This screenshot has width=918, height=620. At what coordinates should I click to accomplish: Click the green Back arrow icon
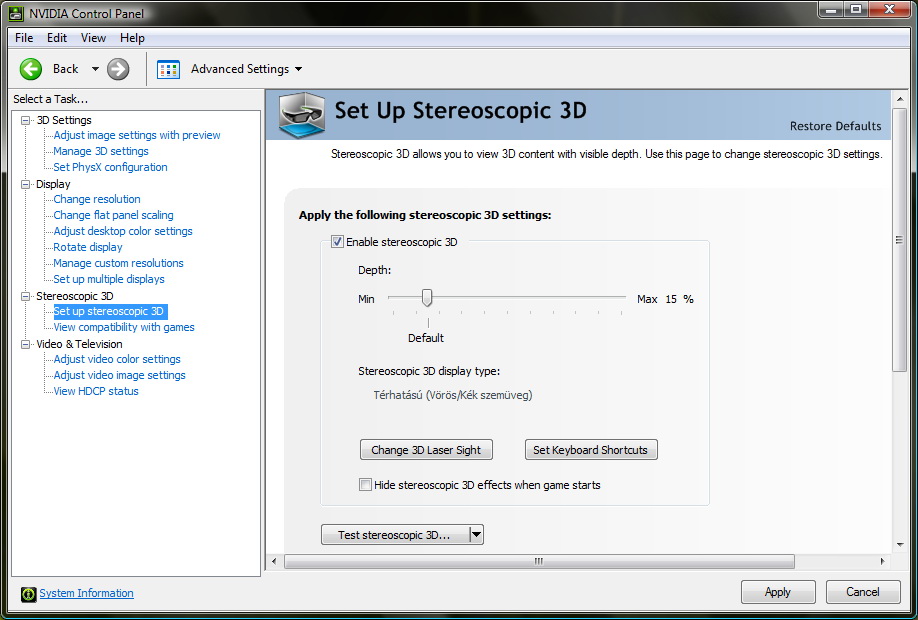(31, 69)
